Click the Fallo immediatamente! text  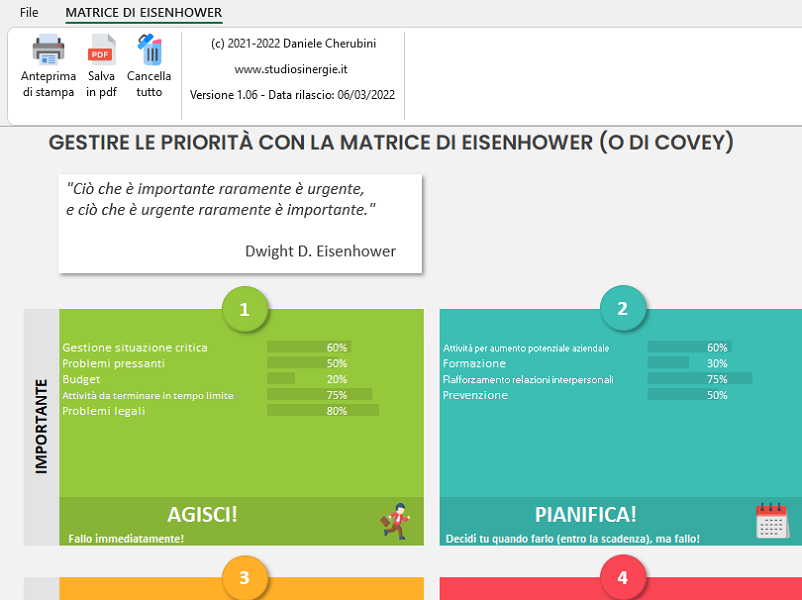point(126,539)
